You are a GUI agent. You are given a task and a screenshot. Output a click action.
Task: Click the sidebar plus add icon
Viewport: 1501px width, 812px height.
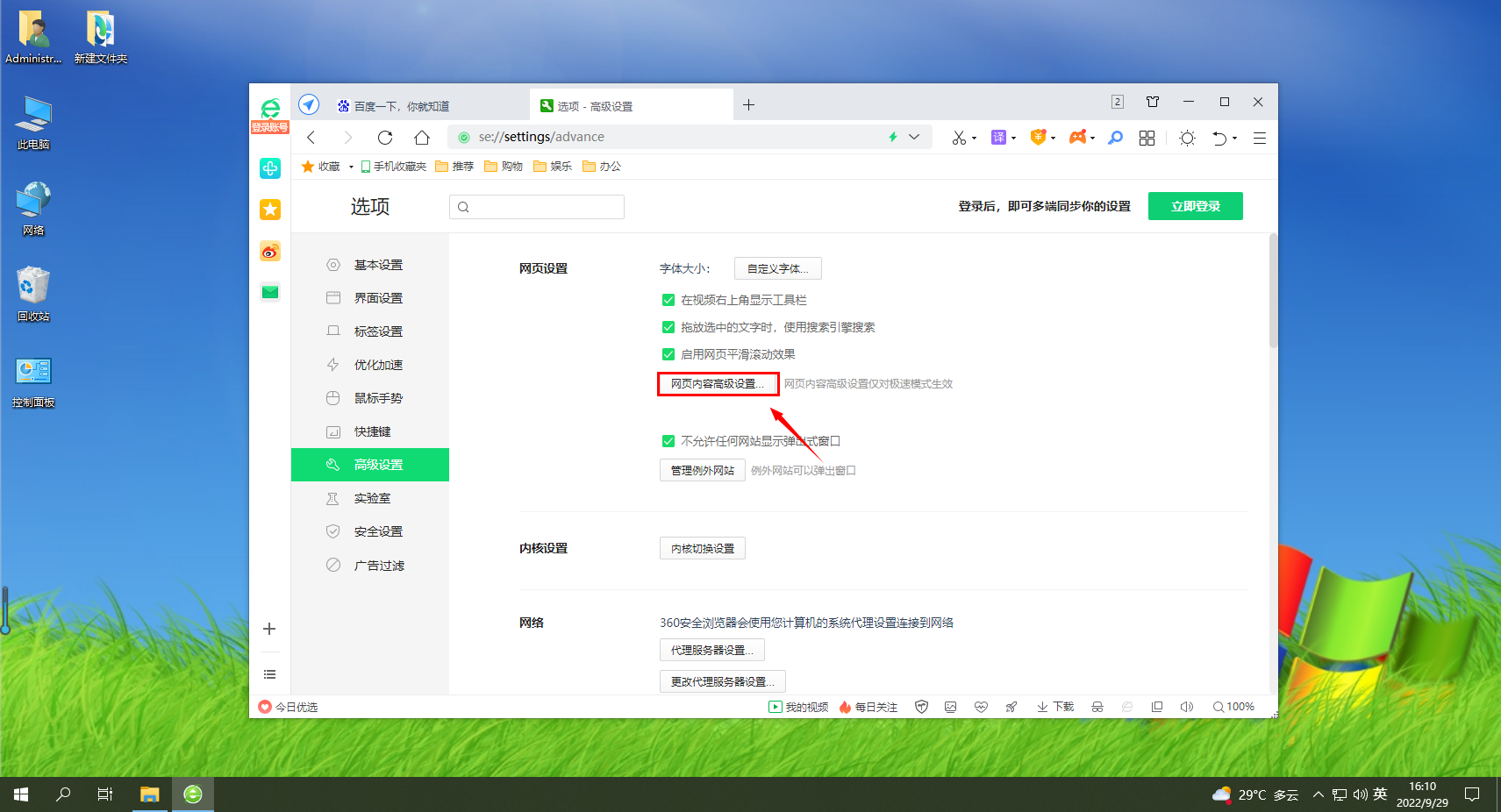(x=269, y=629)
